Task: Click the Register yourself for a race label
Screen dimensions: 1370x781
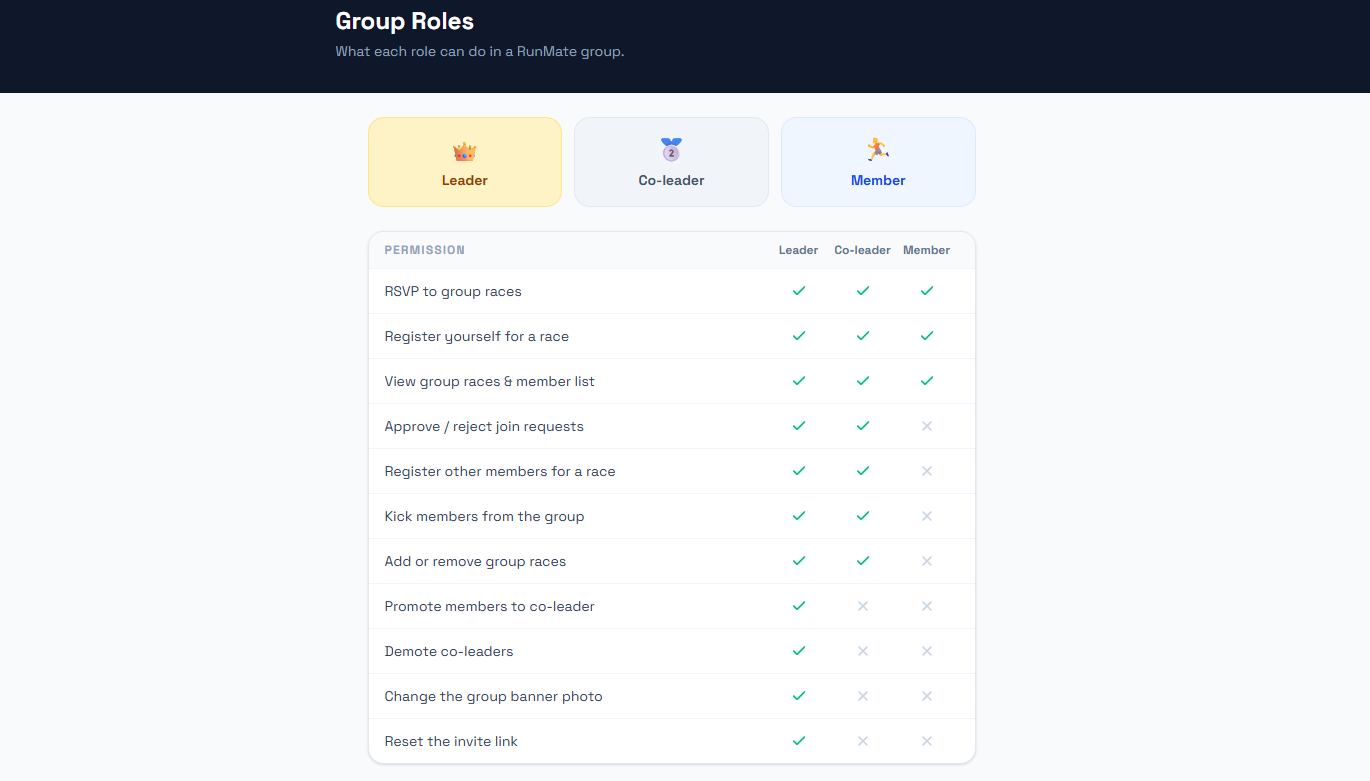Action: click(x=476, y=336)
